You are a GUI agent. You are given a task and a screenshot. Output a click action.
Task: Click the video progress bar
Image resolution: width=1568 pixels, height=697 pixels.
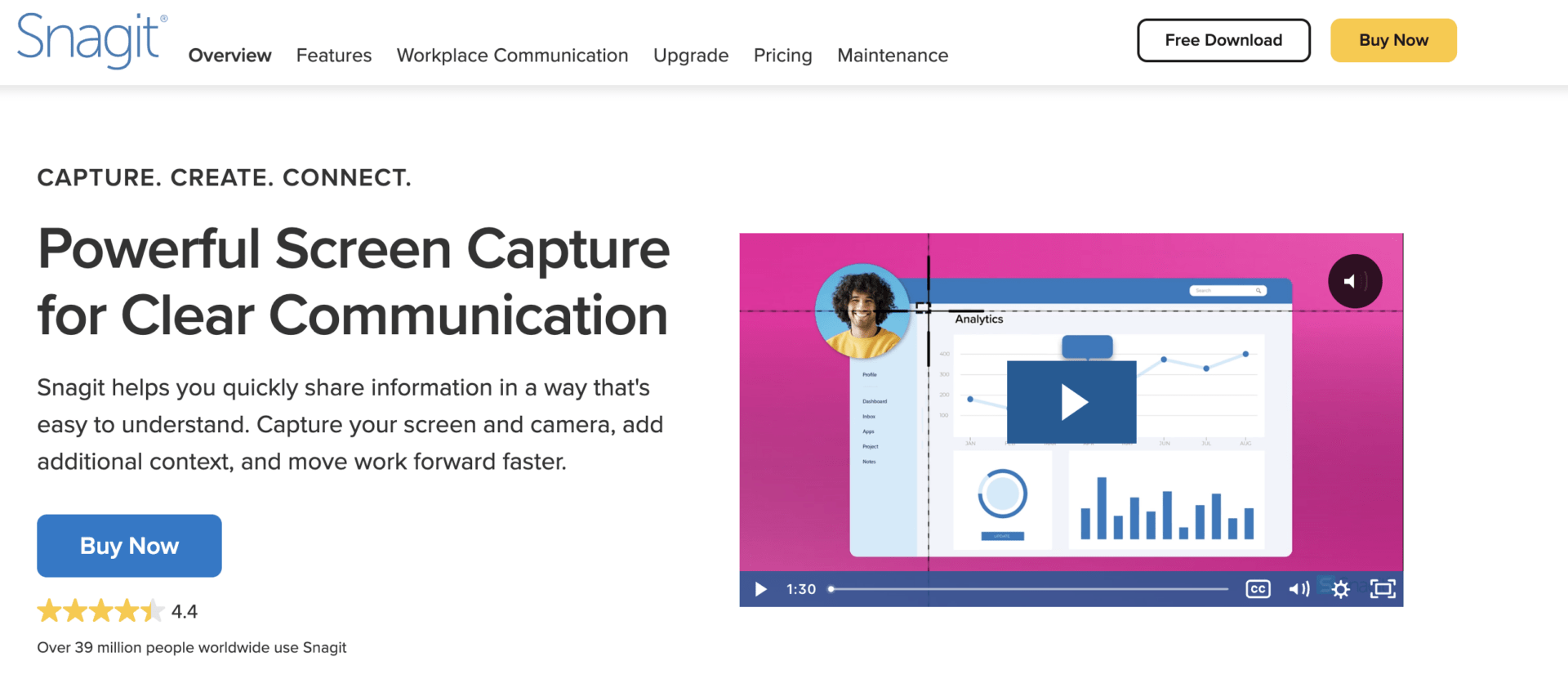click(x=1028, y=589)
